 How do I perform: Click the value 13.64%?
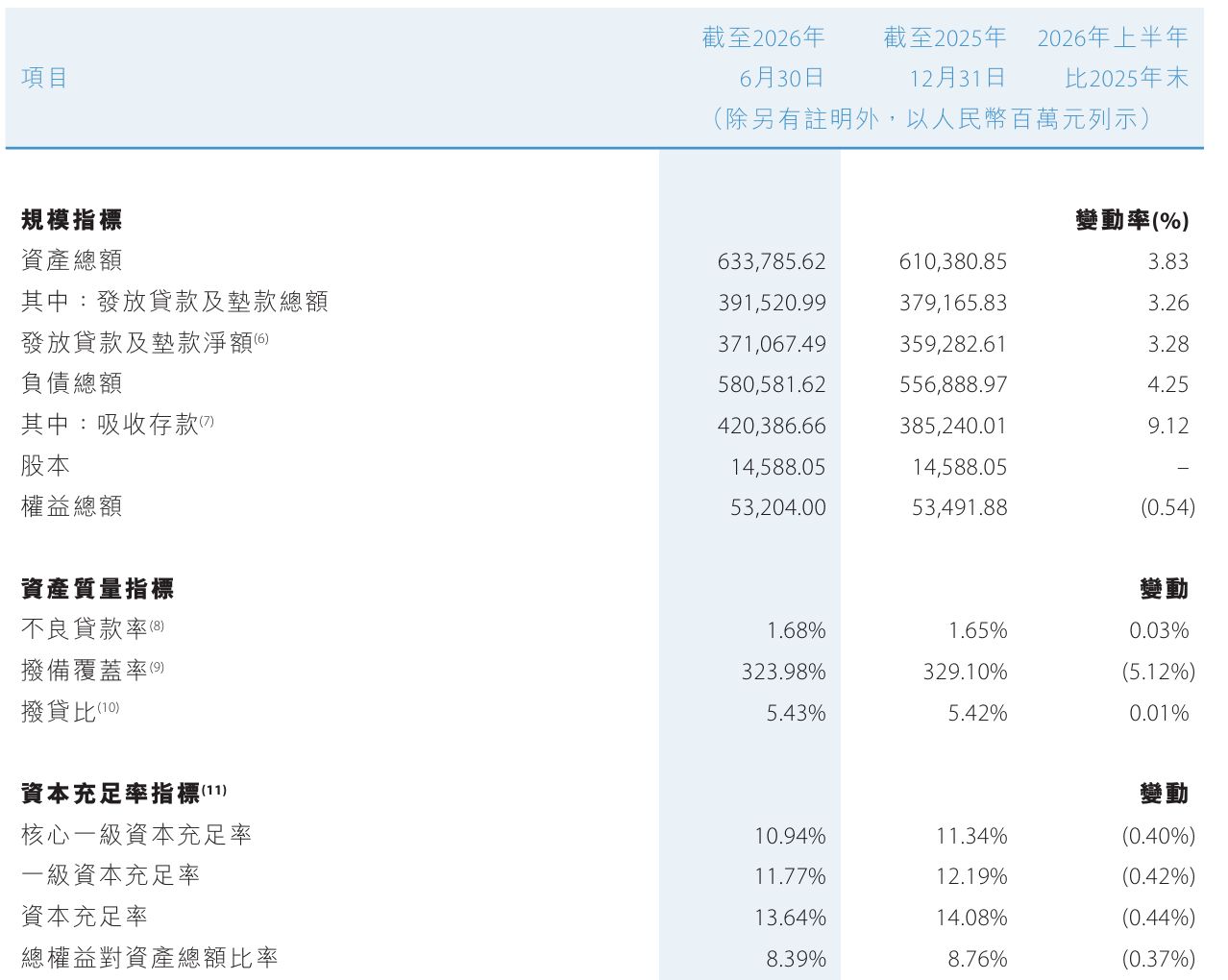790,918
